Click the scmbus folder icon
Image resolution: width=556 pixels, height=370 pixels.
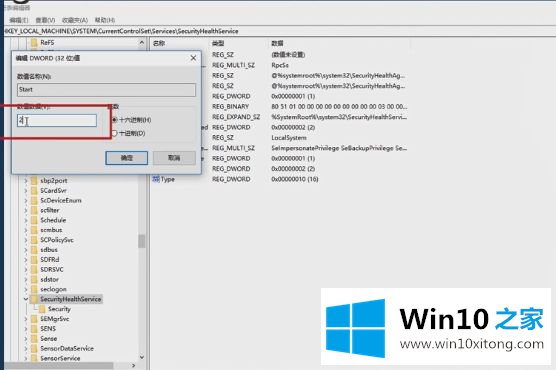tap(34, 230)
